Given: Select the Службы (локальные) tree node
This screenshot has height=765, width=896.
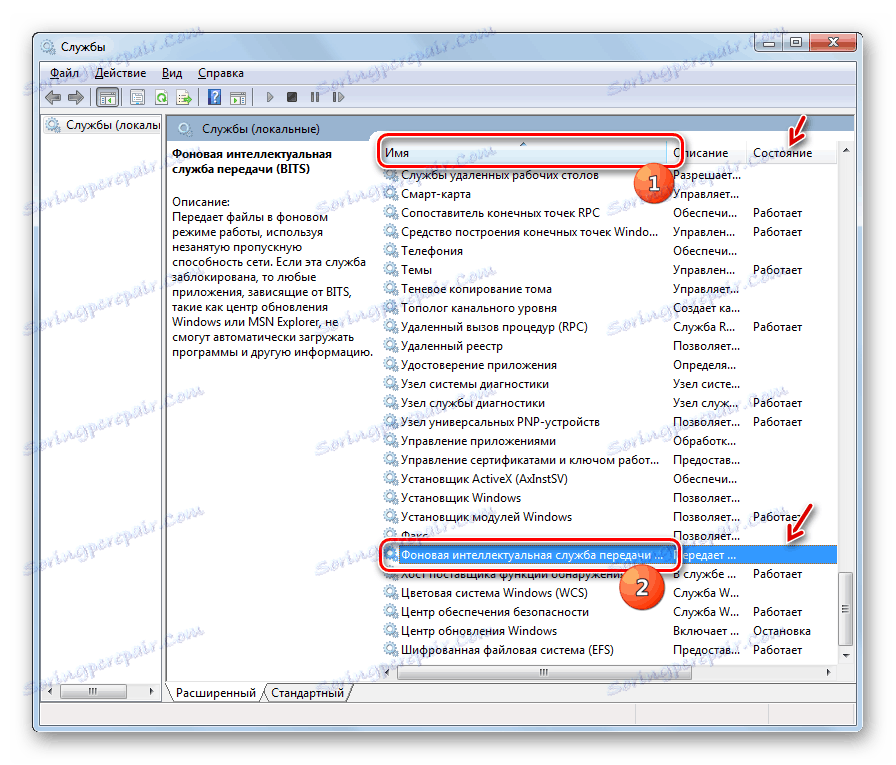Looking at the screenshot, I should [x=104, y=125].
